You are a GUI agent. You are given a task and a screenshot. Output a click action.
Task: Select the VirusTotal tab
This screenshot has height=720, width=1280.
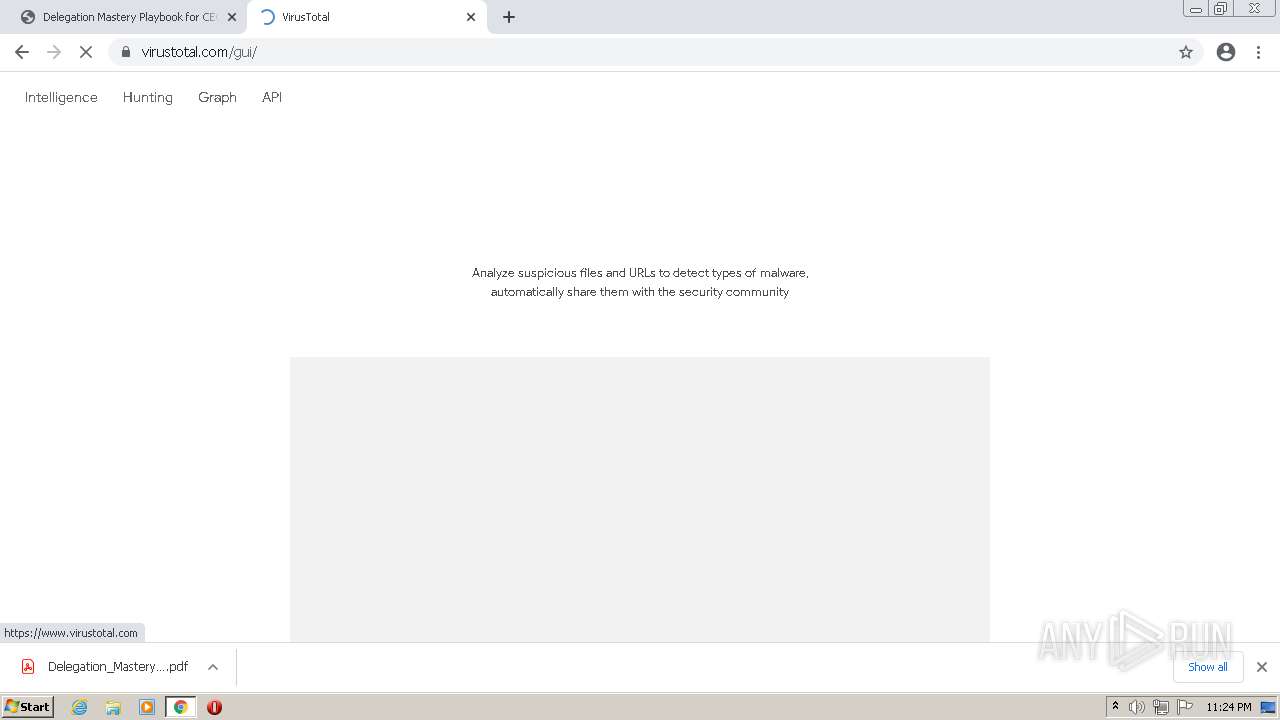coord(367,17)
